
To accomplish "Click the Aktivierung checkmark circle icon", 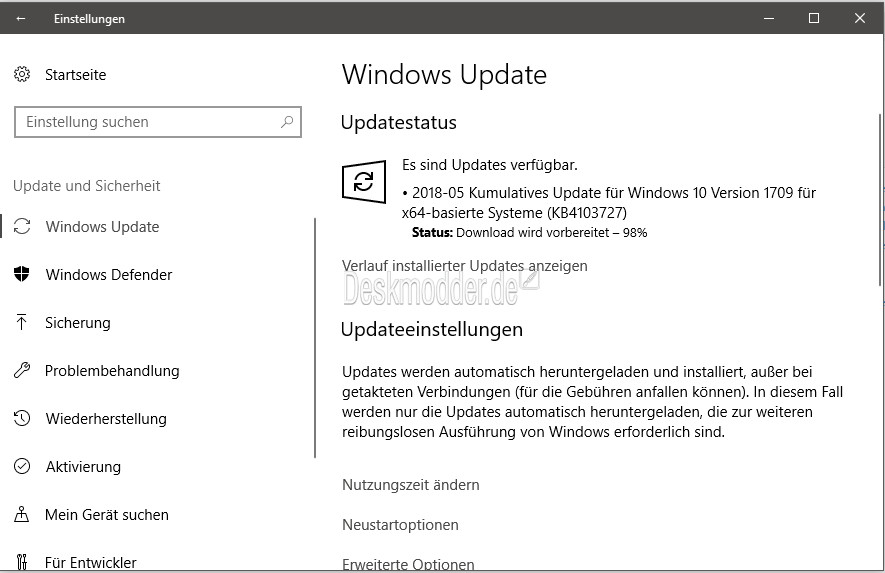I will click(22, 466).
